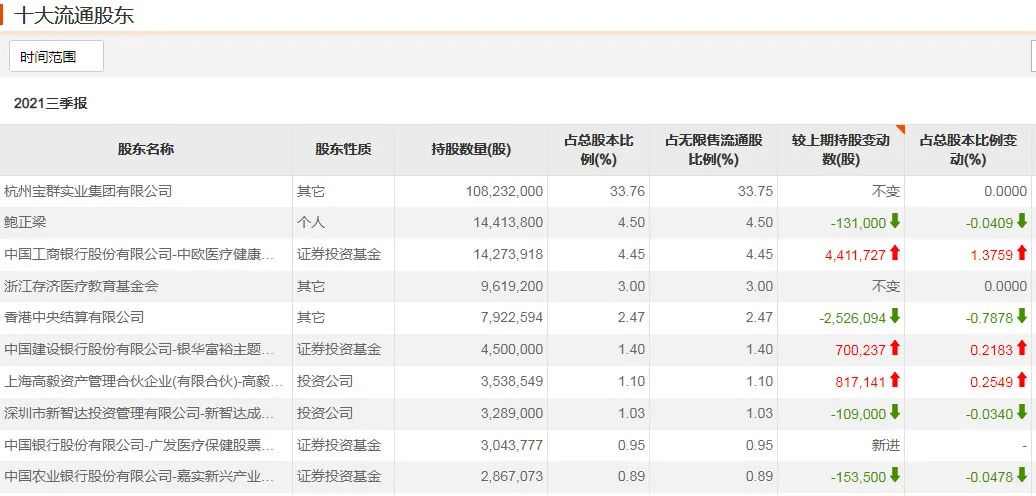Click green down arrow next to -0.0478
The width and height of the screenshot is (1036, 496).
coord(1021,475)
